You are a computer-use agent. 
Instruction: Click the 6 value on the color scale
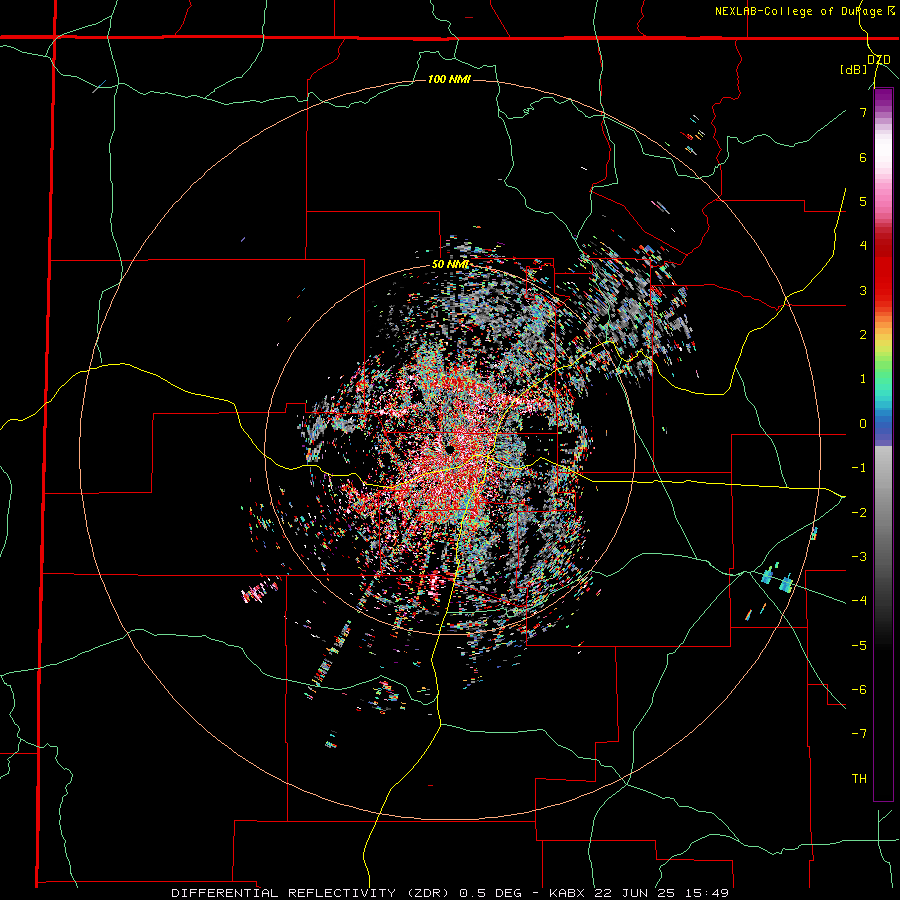(x=863, y=157)
